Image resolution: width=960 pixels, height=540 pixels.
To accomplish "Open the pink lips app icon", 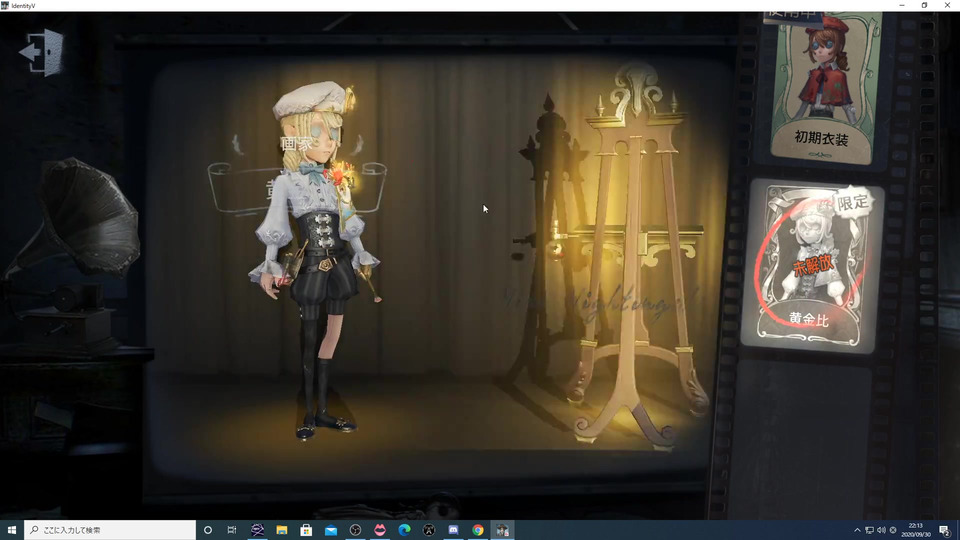I will pos(380,530).
